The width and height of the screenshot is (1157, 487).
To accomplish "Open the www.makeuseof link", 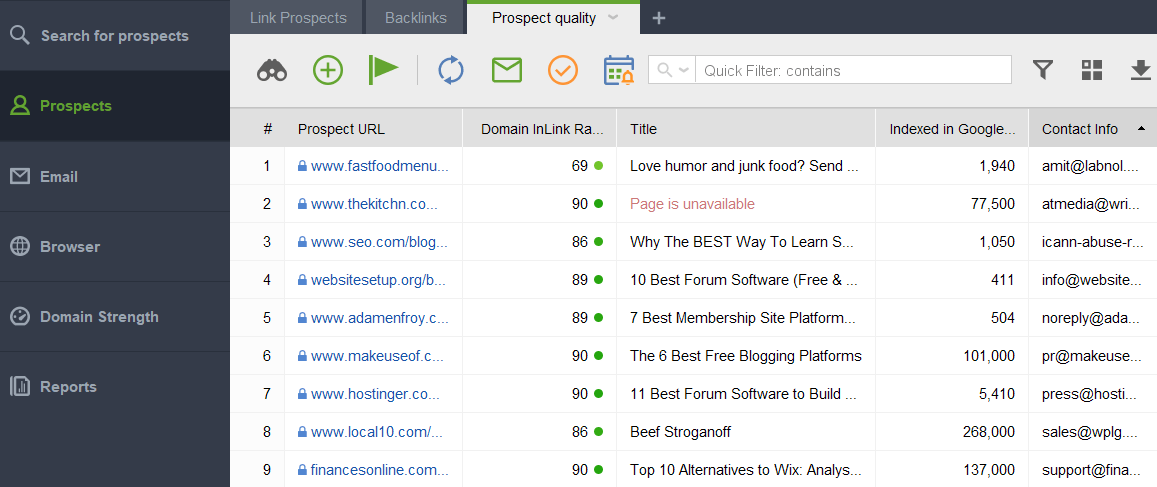I will click(377, 356).
